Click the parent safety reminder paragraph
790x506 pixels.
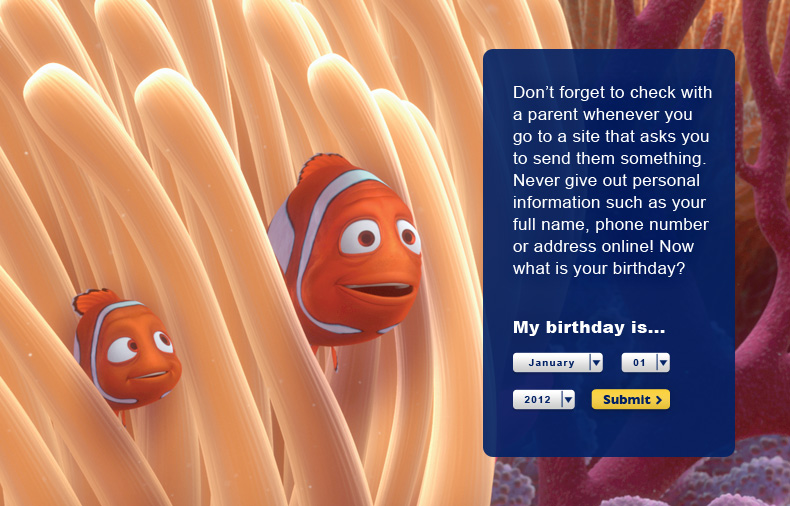(x=612, y=180)
